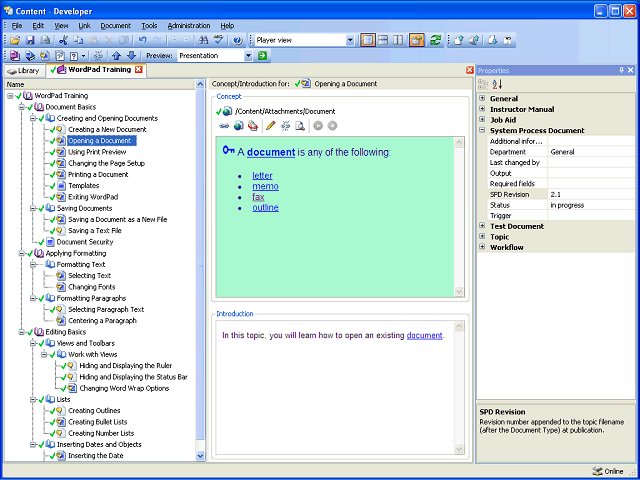Open the 'fax' link
Screen dimensions: 640x480
pos(258,197)
